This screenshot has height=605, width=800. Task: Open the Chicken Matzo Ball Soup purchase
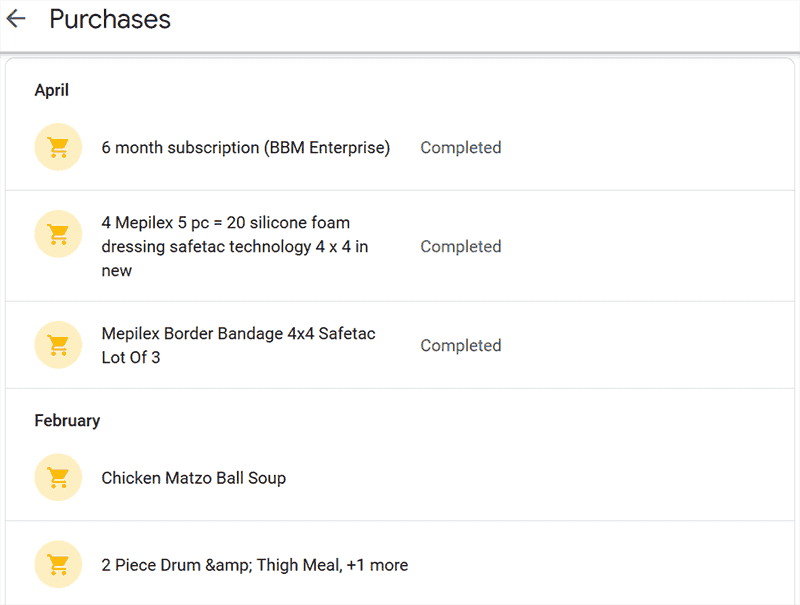193,478
